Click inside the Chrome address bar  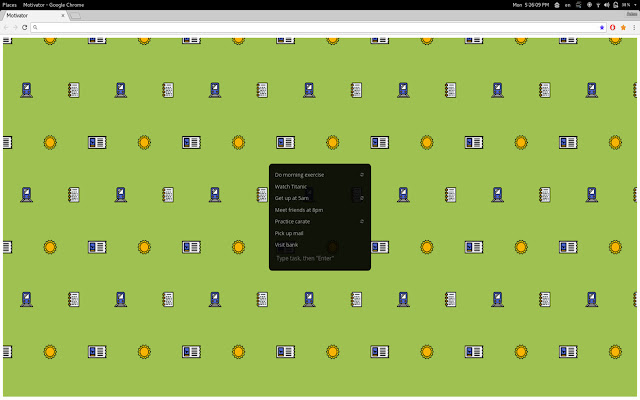tap(316, 27)
